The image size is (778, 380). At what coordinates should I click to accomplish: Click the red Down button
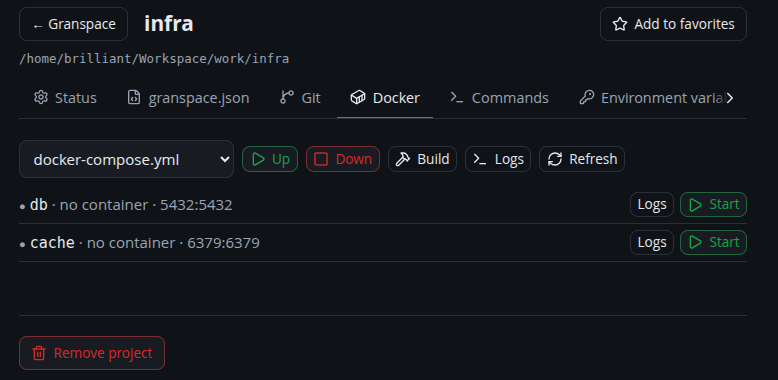[343, 159]
